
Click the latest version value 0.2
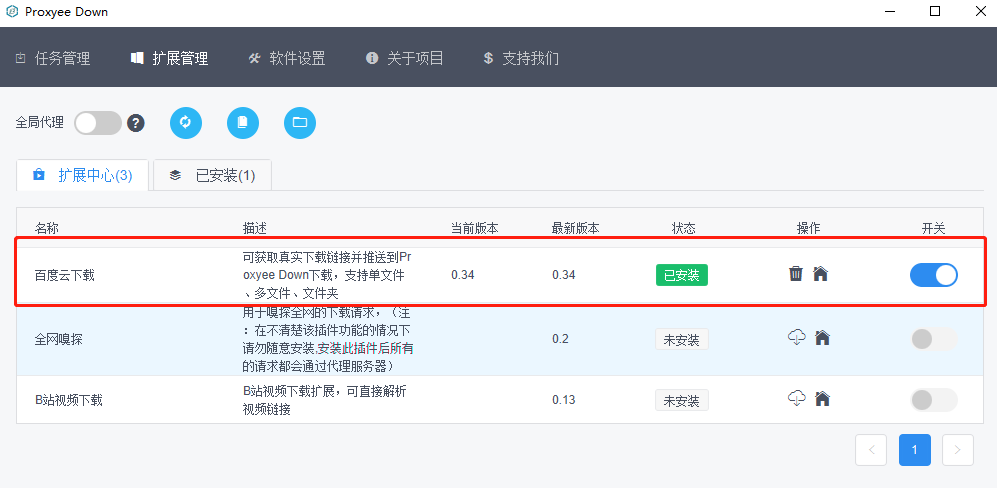[x=560, y=339]
